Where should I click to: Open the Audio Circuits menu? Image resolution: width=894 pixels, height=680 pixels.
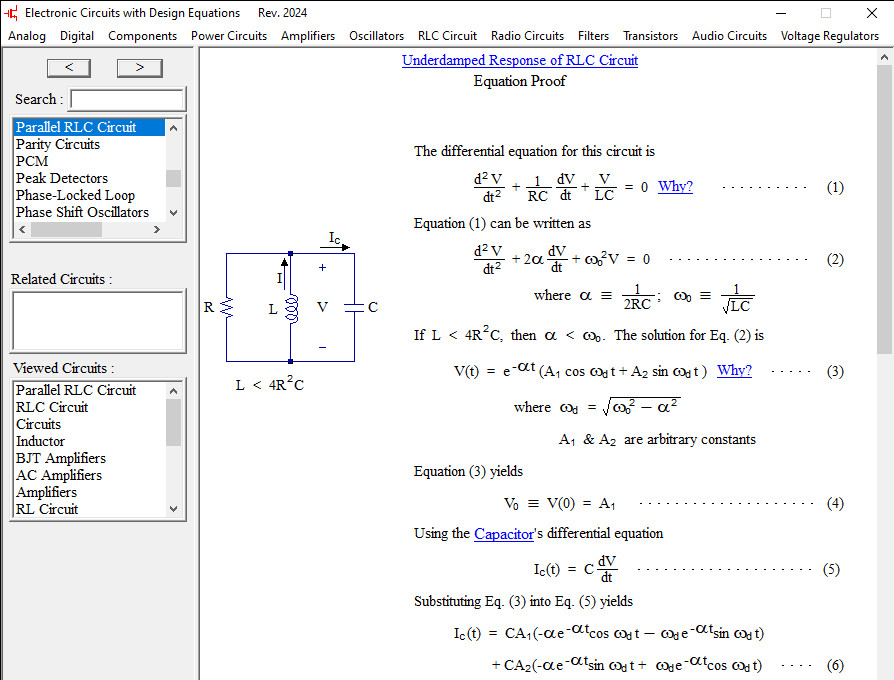(x=729, y=36)
